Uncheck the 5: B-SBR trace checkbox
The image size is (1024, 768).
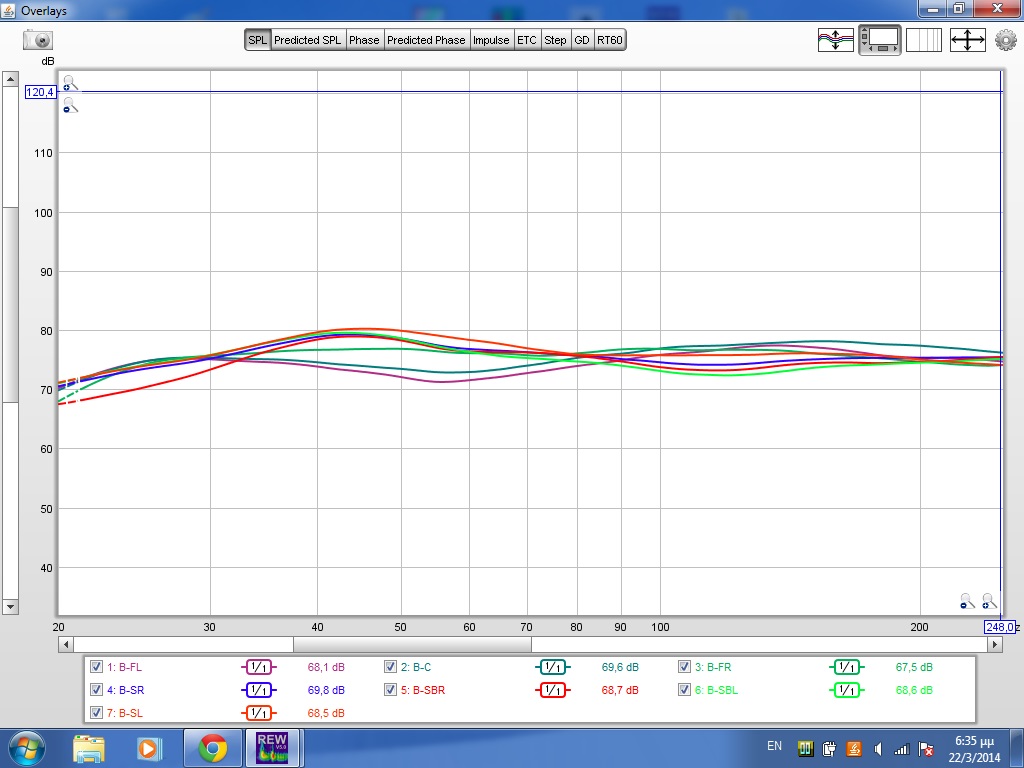pos(390,690)
